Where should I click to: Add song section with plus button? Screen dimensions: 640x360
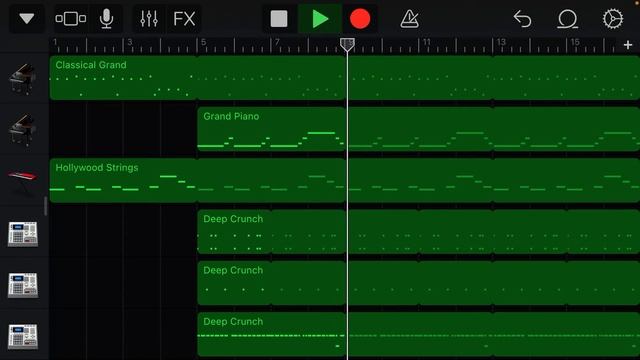point(628,45)
